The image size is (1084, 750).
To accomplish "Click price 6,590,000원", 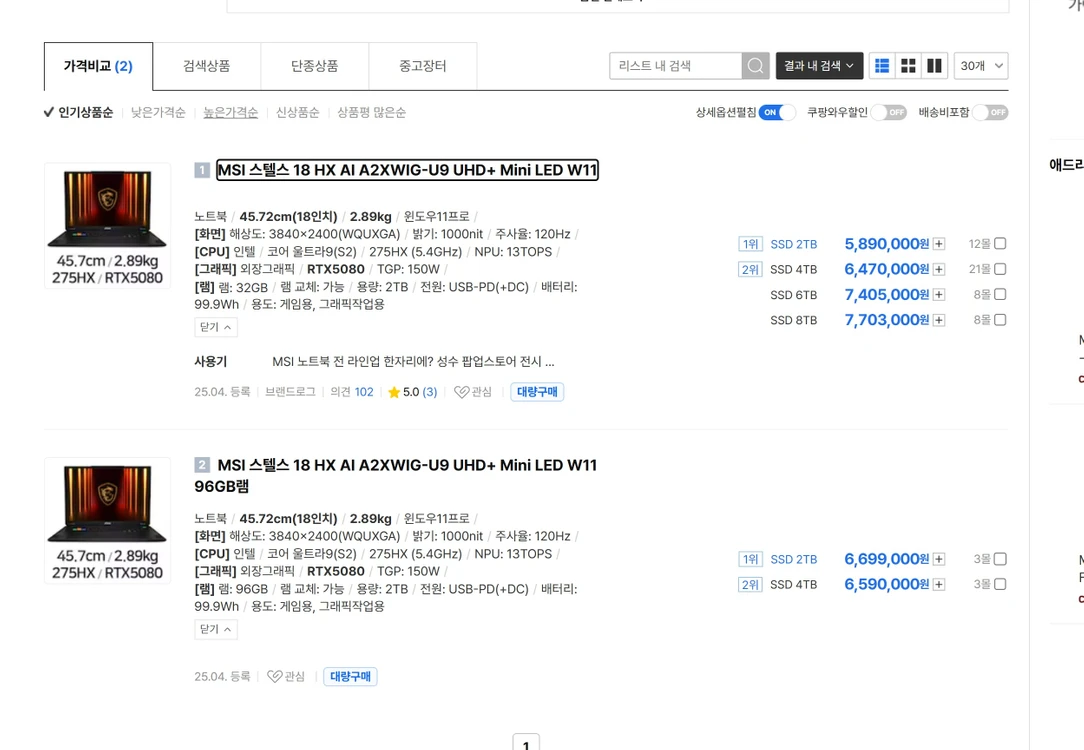I will 887,585.
